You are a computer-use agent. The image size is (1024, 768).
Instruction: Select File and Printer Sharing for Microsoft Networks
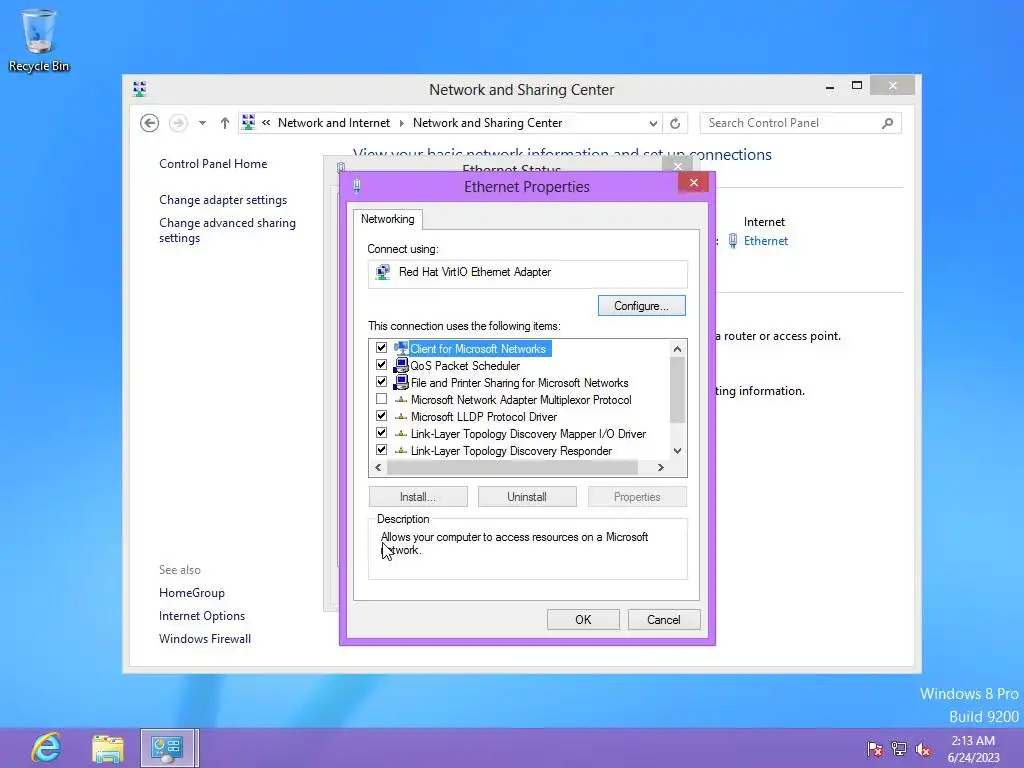(519, 383)
